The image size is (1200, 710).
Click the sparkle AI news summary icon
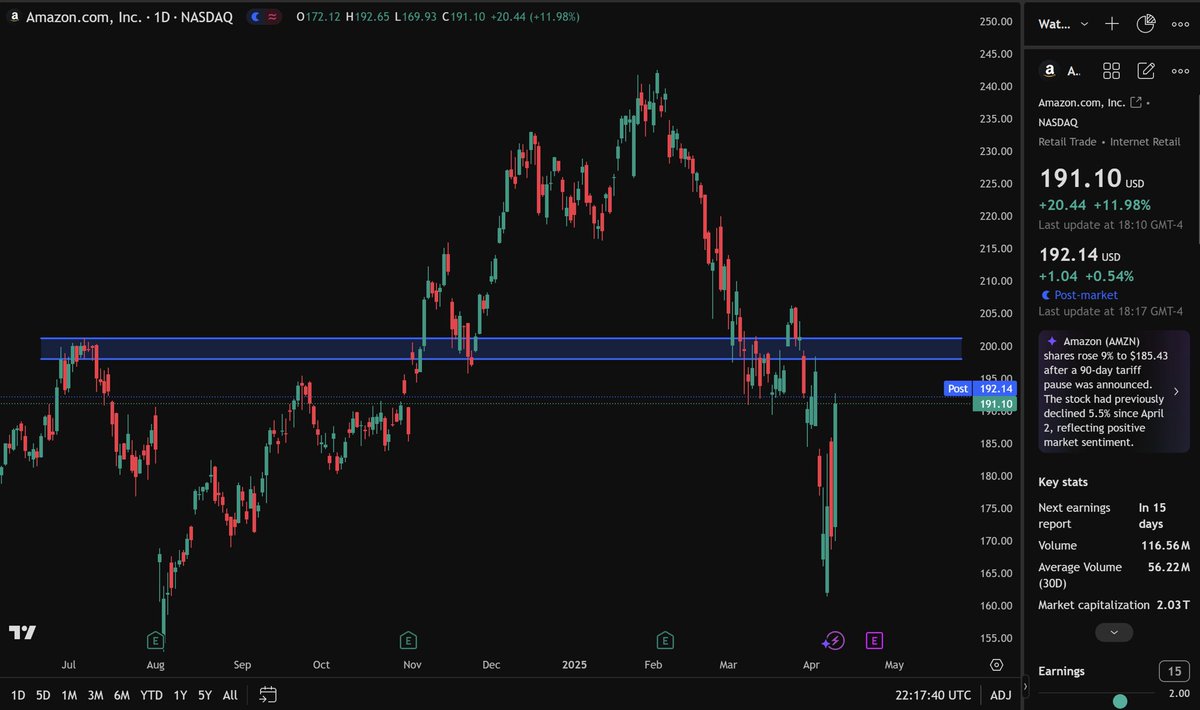click(x=1051, y=341)
